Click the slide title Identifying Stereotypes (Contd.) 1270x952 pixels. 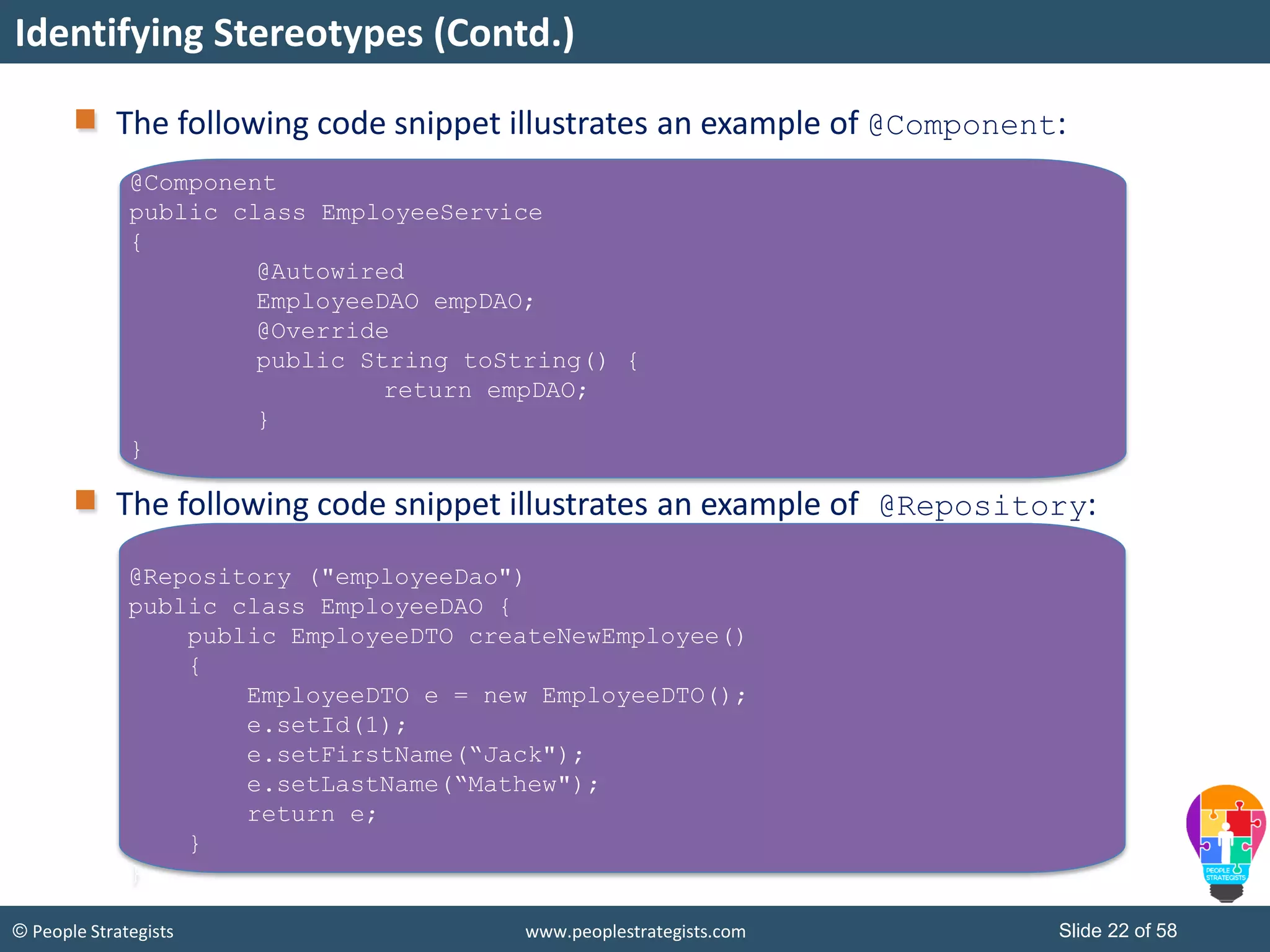tap(295, 33)
